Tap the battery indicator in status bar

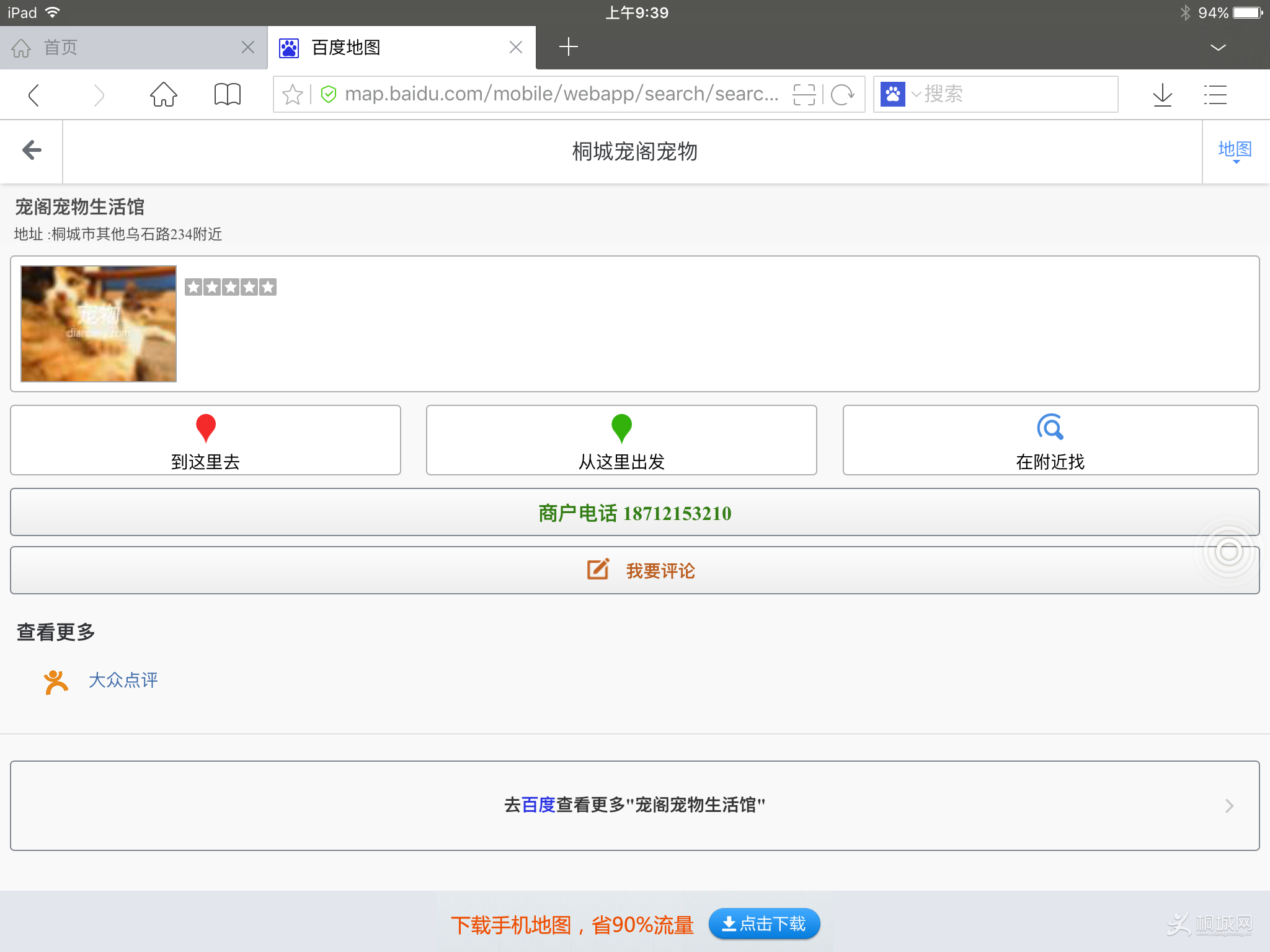(1248, 12)
